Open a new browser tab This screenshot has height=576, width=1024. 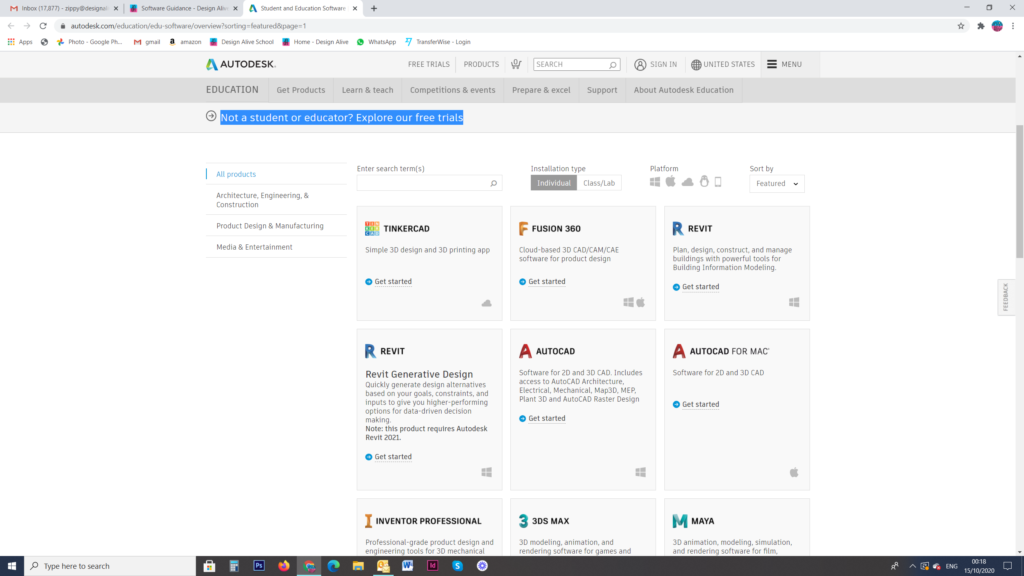coord(374,8)
